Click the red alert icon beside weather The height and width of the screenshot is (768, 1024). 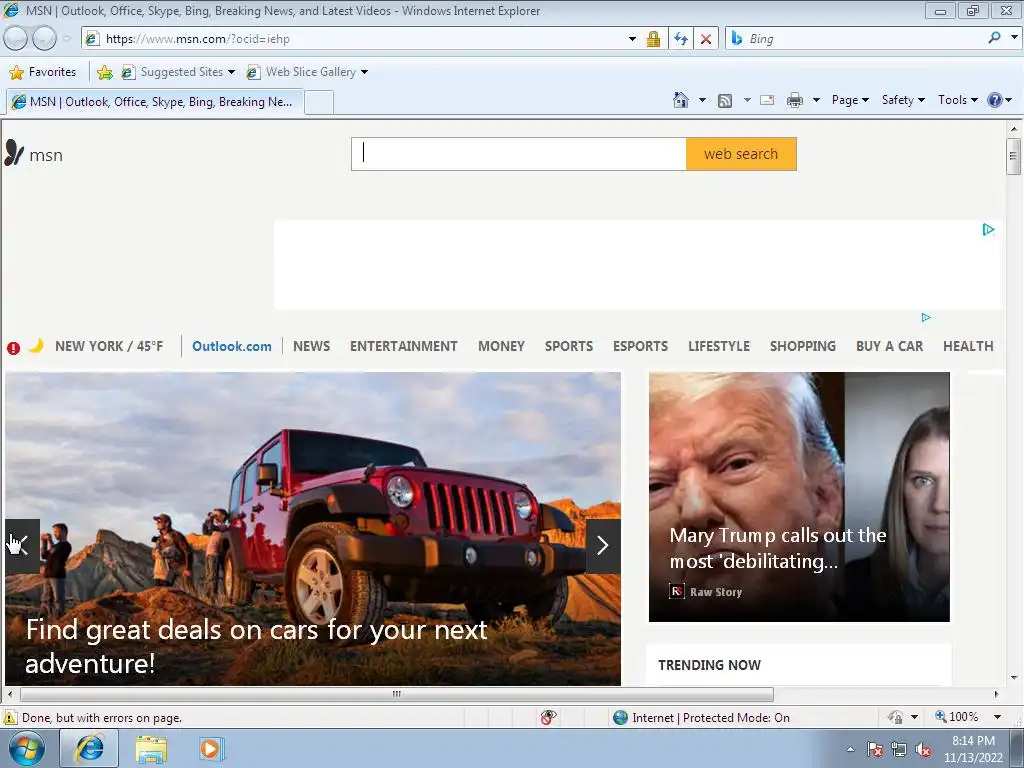click(13, 348)
